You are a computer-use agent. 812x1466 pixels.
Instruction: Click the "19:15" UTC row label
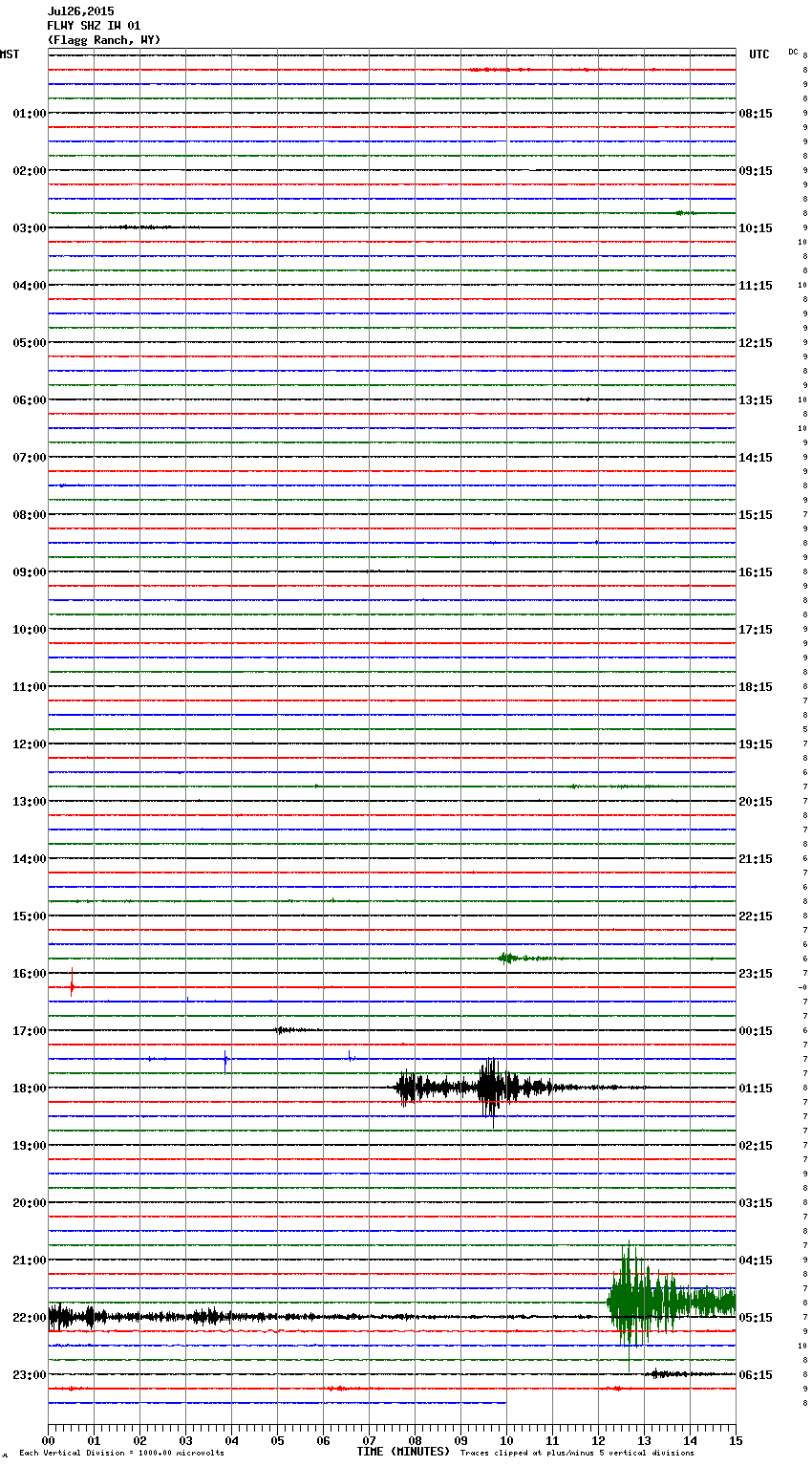(756, 744)
